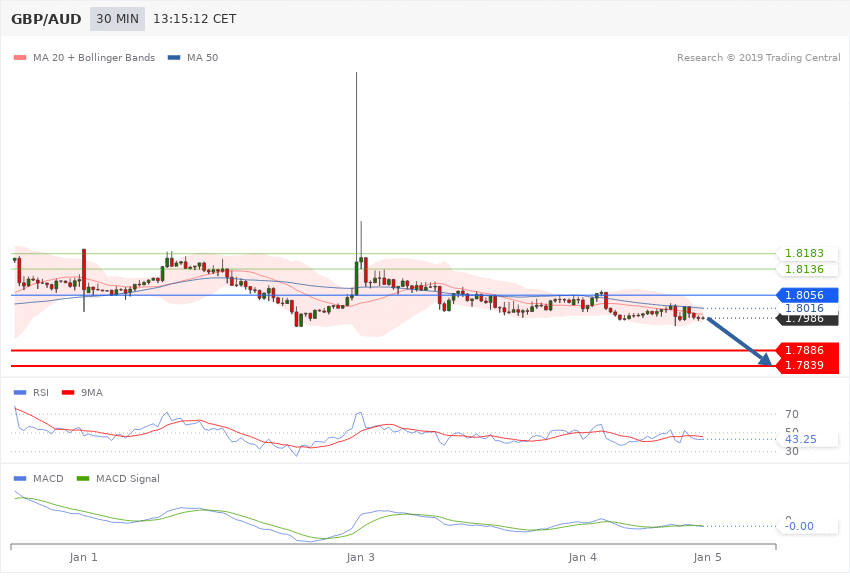
Task: Click the 1.8056 pivot price tag
Action: click(x=808, y=295)
